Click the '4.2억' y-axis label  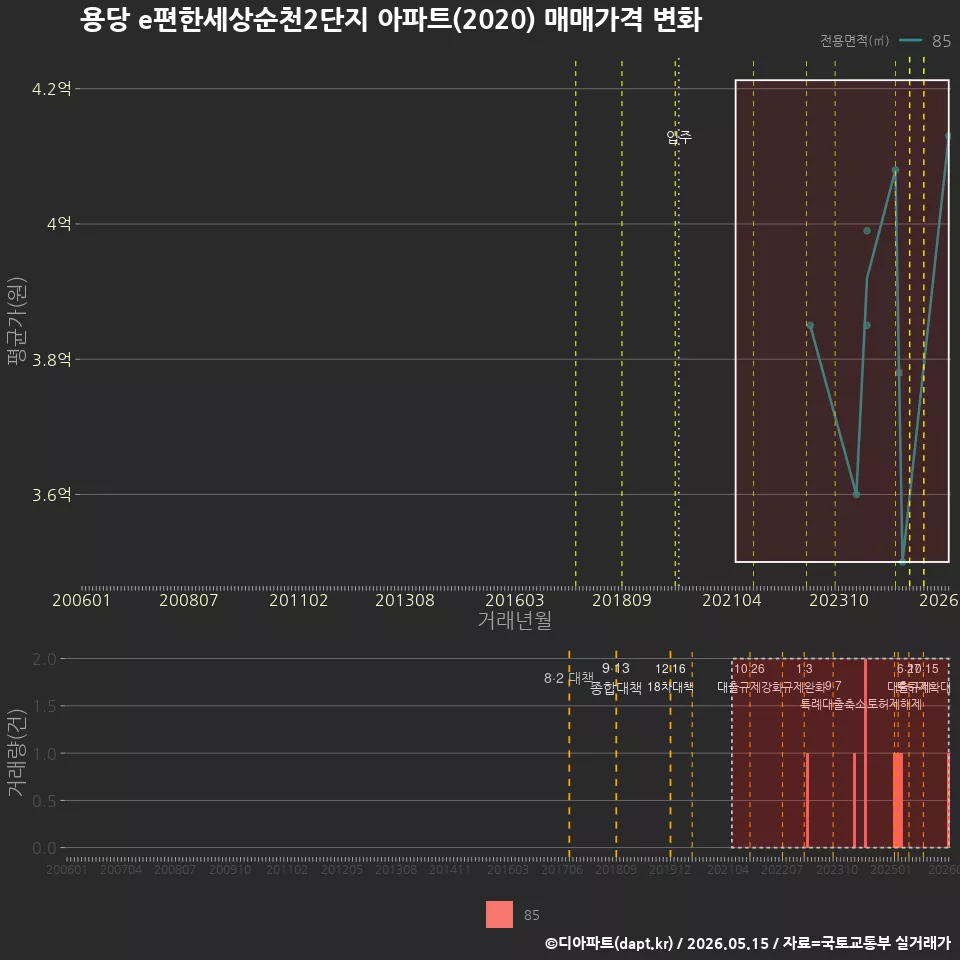(x=51, y=89)
